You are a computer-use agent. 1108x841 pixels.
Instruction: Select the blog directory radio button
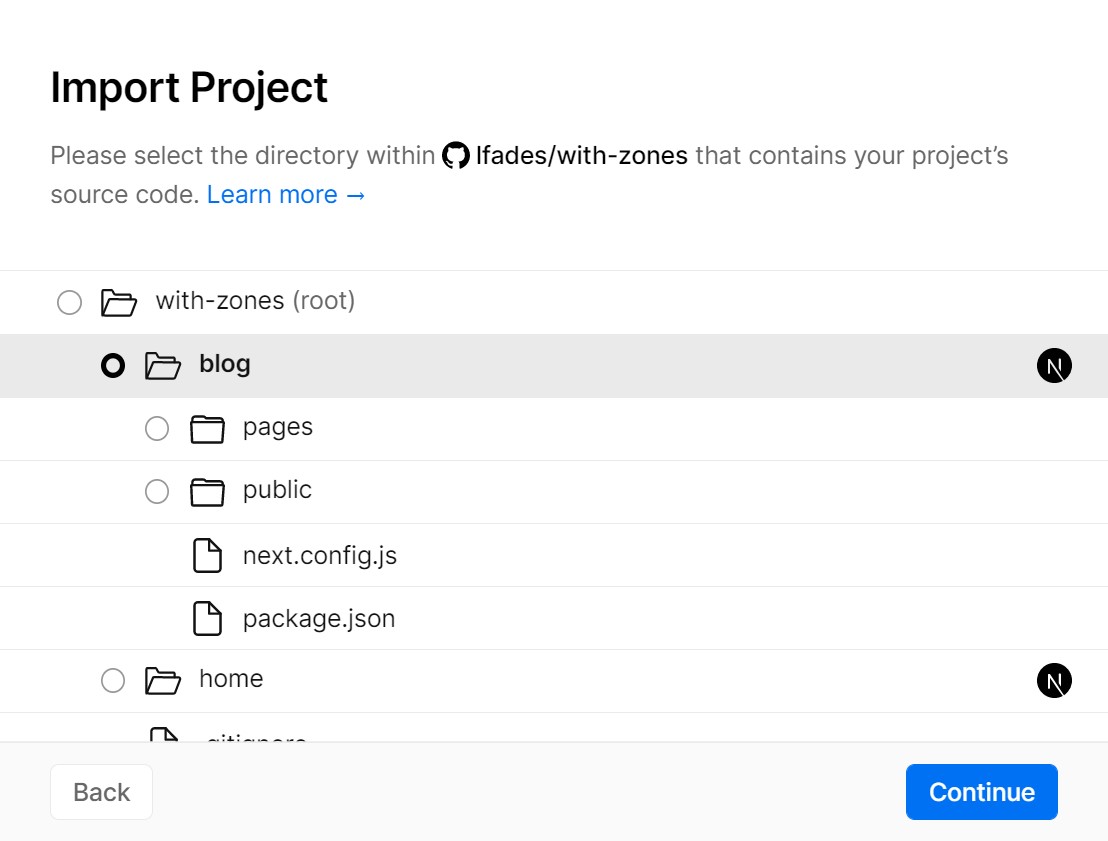113,366
